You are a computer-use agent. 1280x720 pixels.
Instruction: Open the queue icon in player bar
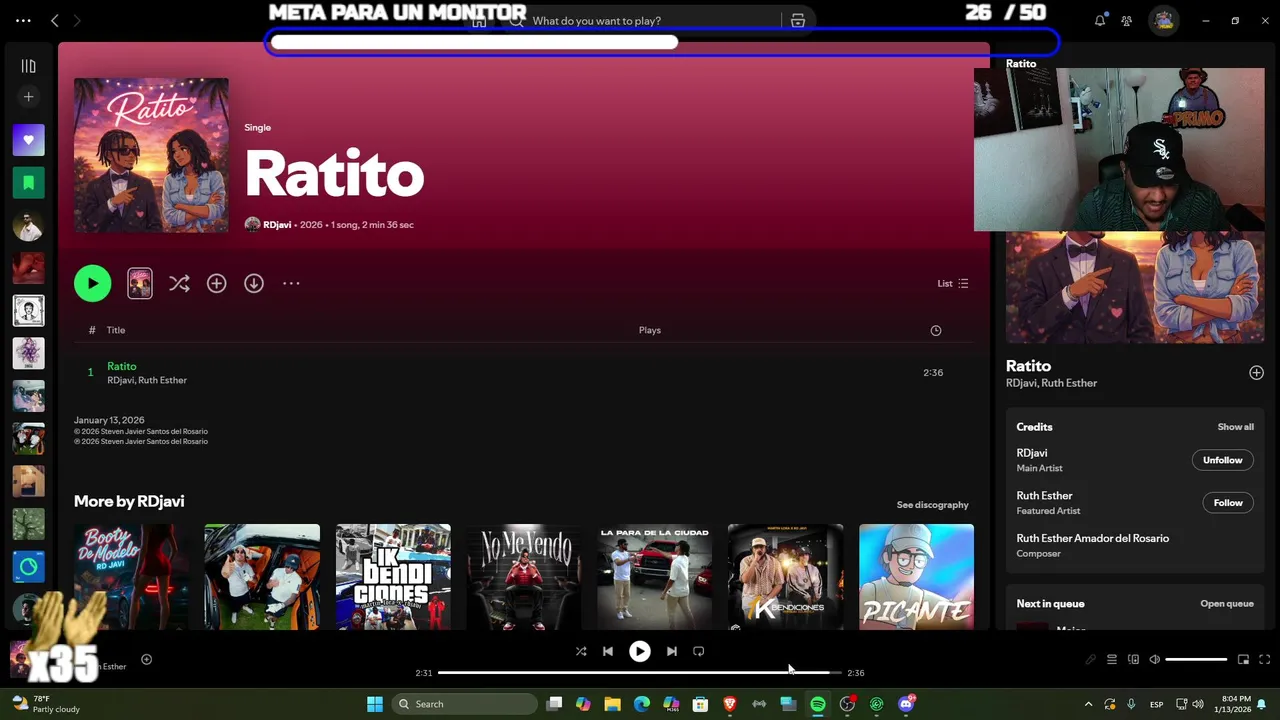click(x=1111, y=660)
